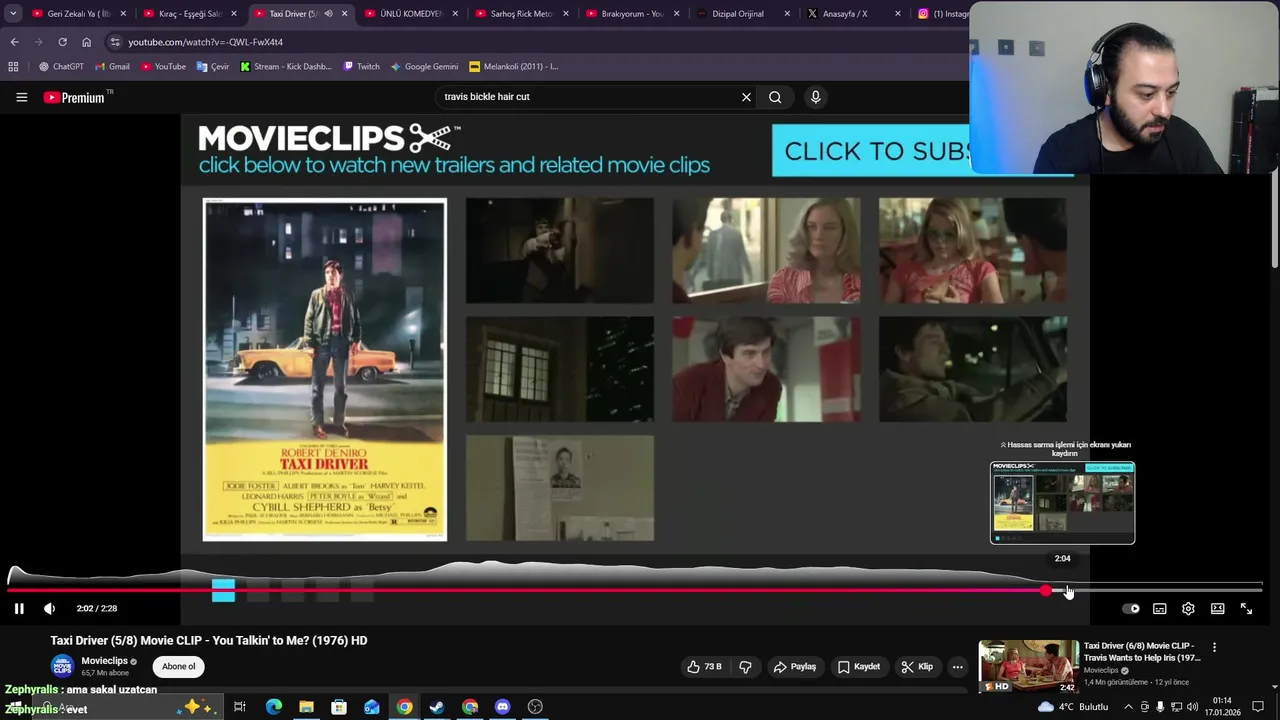Open the Taxi Driver (6/8) suggested video thumbnail
The height and width of the screenshot is (720, 1280).
tap(1028, 666)
